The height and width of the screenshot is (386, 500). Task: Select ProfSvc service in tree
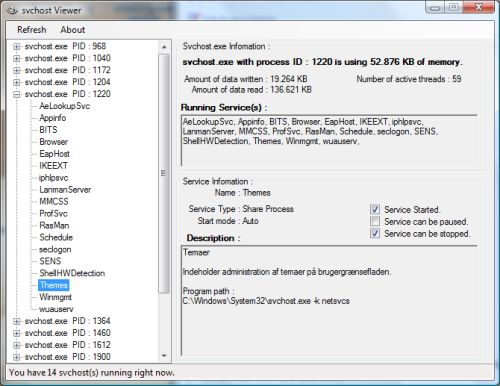(x=53, y=213)
